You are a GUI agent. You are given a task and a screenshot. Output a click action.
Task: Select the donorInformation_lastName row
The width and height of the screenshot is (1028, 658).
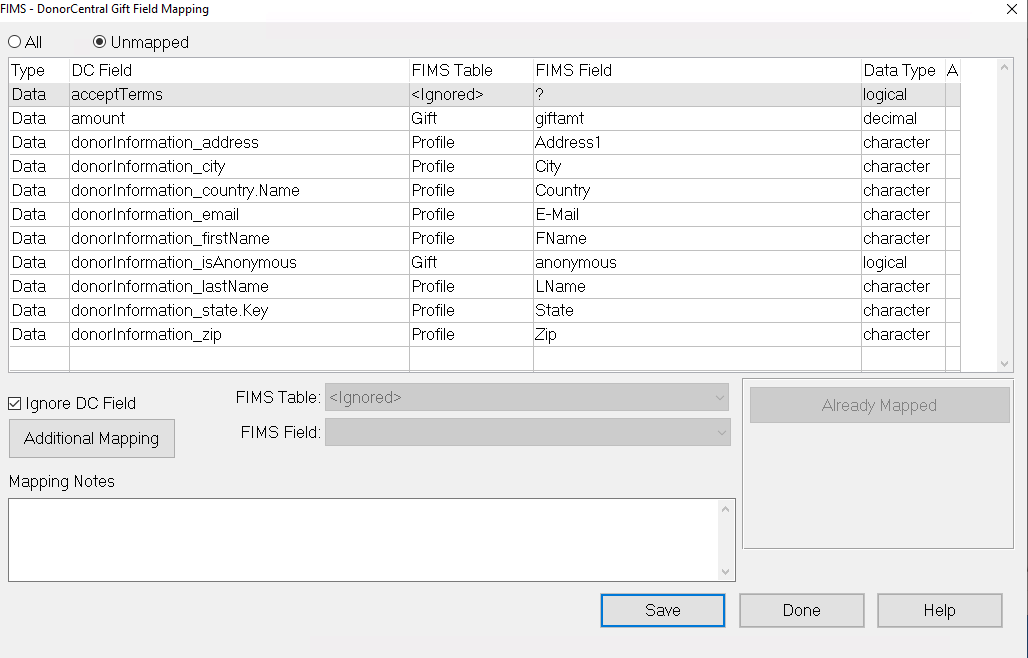(x=484, y=286)
